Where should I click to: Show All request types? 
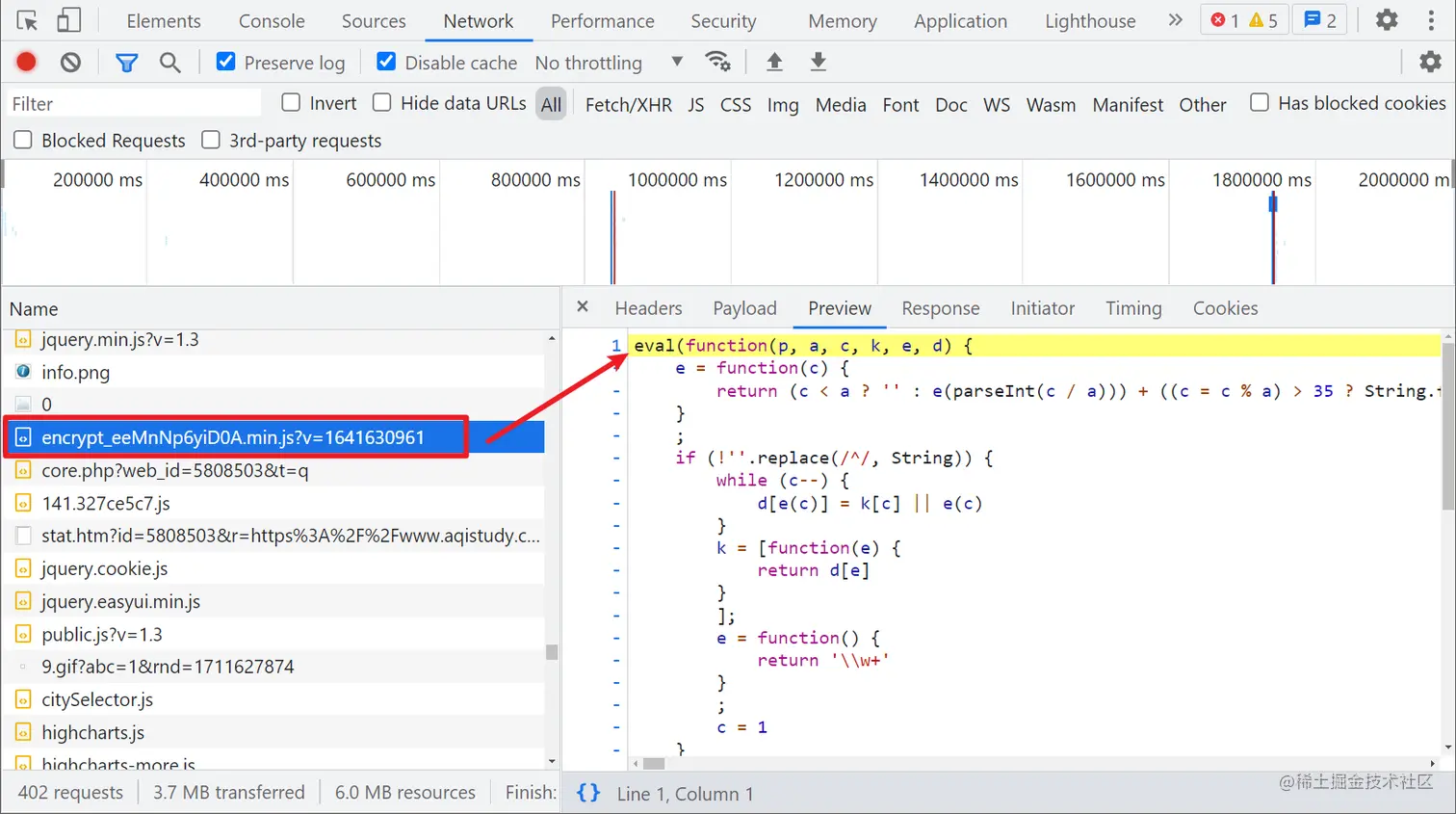click(551, 104)
